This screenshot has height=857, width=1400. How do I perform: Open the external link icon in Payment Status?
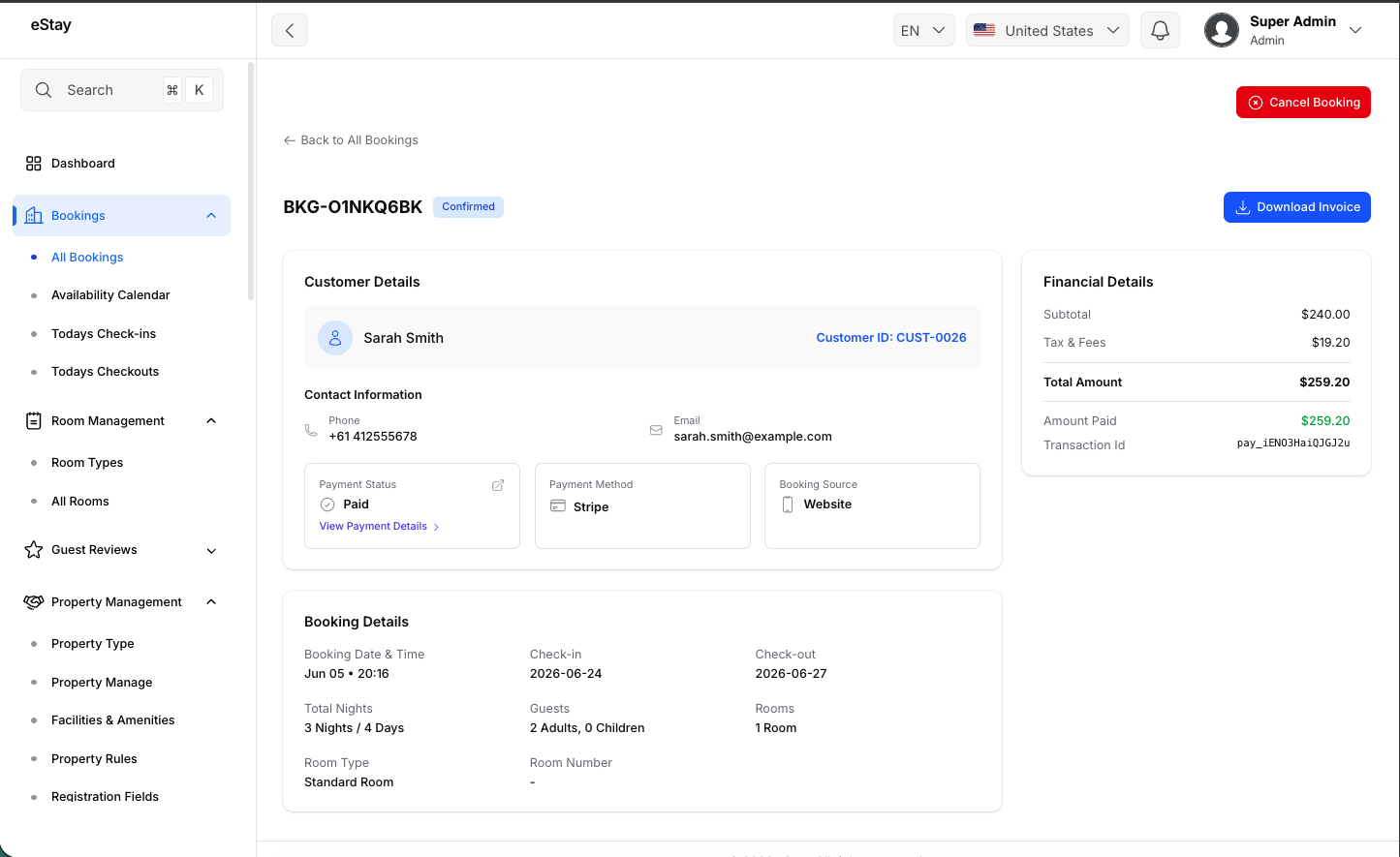coord(498,485)
